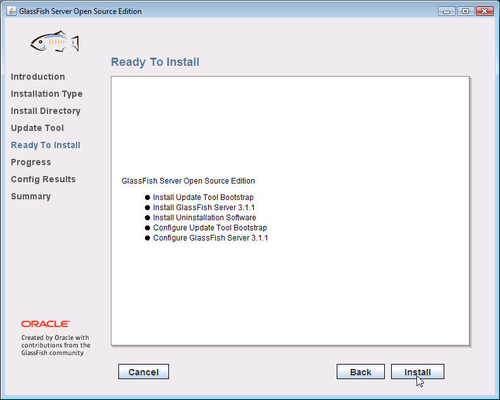The width and height of the screenshot is (500, 400).
Task: Select the Introduction step in sidebar
Action: click(38, 77)
